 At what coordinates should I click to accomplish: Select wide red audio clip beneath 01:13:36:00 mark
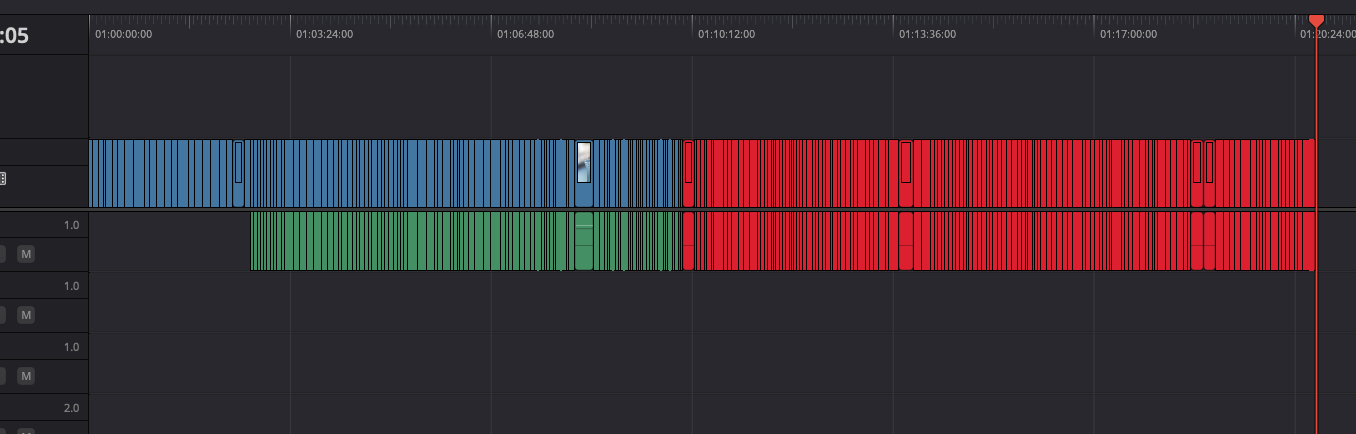[906, 241]
